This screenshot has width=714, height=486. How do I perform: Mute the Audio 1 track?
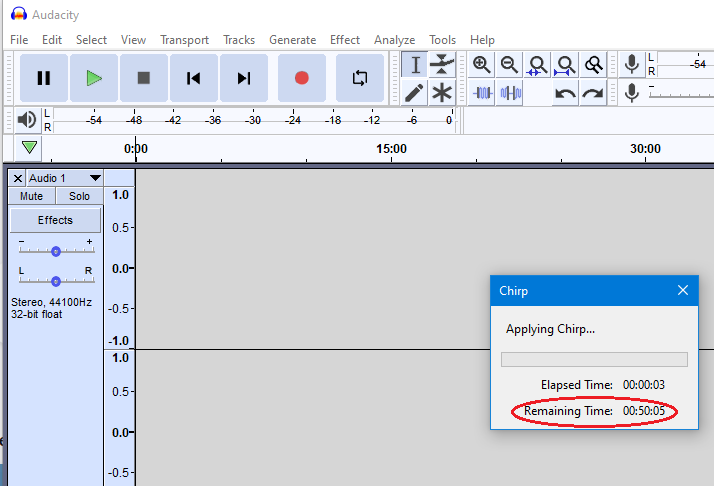[31, 196]
